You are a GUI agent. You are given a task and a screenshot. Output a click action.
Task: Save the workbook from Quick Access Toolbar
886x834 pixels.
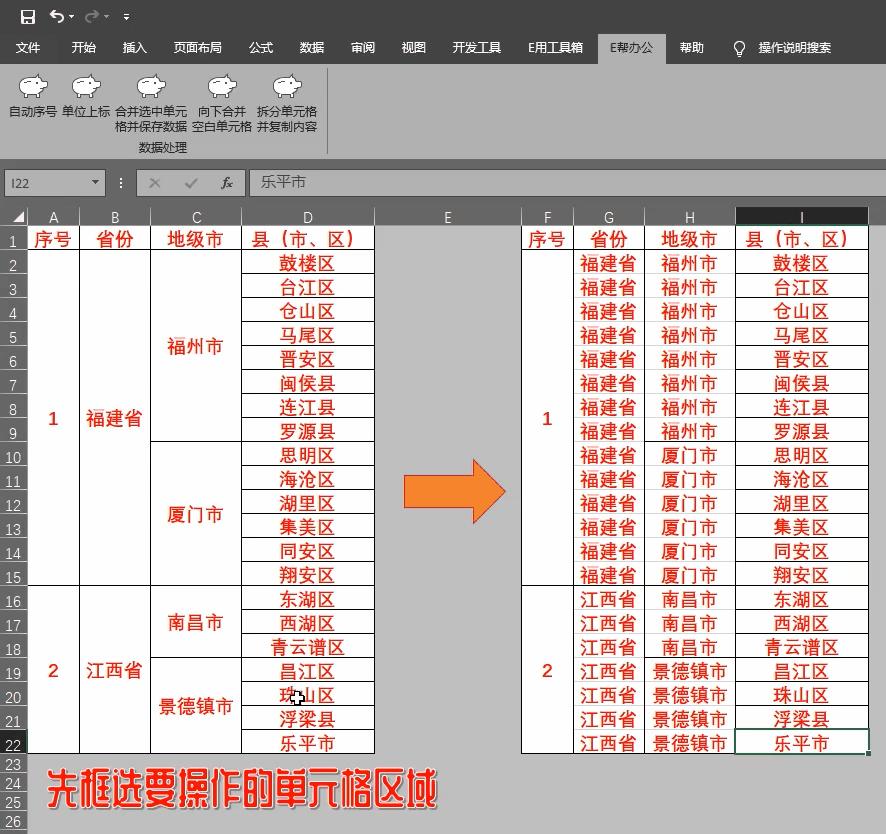pos(27,16)
